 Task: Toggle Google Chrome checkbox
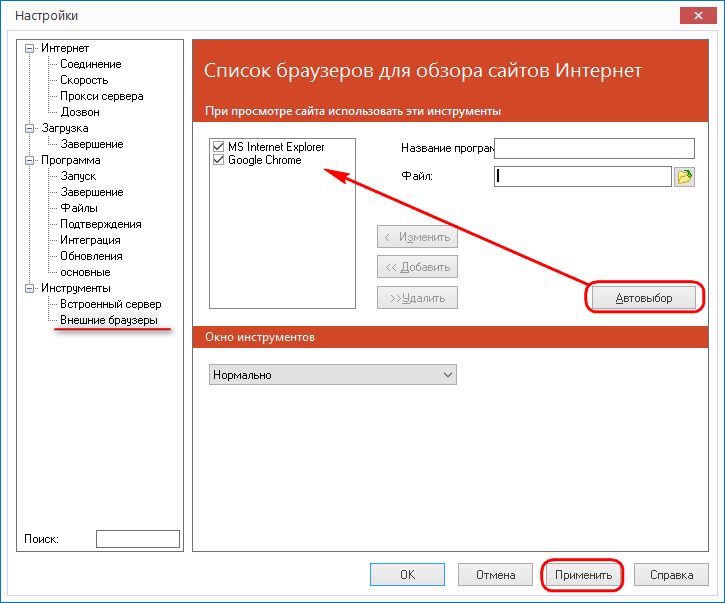(x=218, y=160)
